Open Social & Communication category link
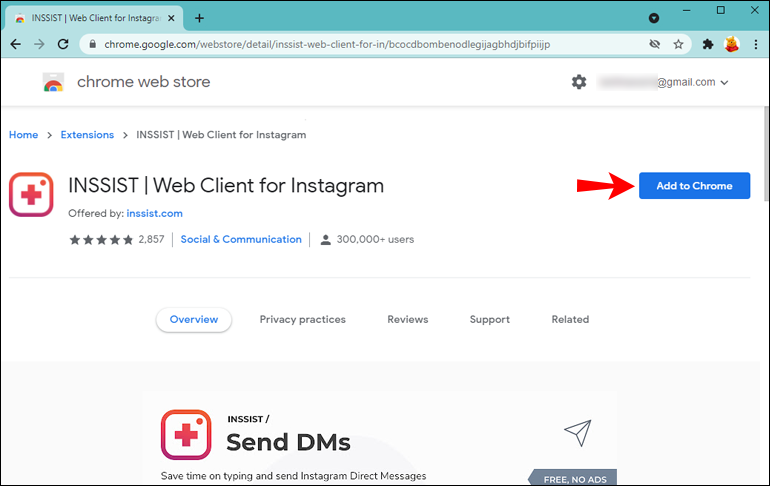770x486 pixels. coord(241,239)
